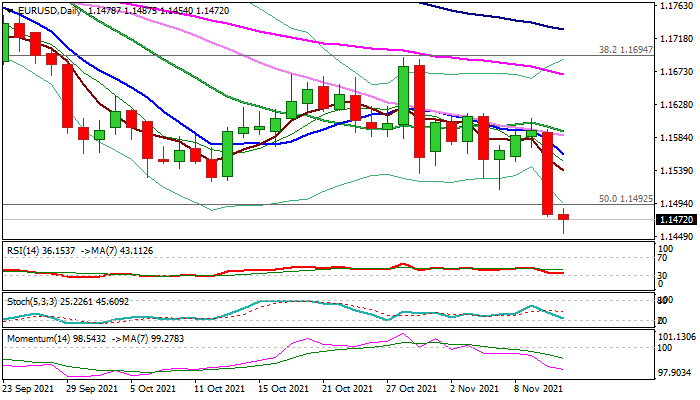
Task: Click the tall red candle after 27 Oct
Action: (419, 110)
